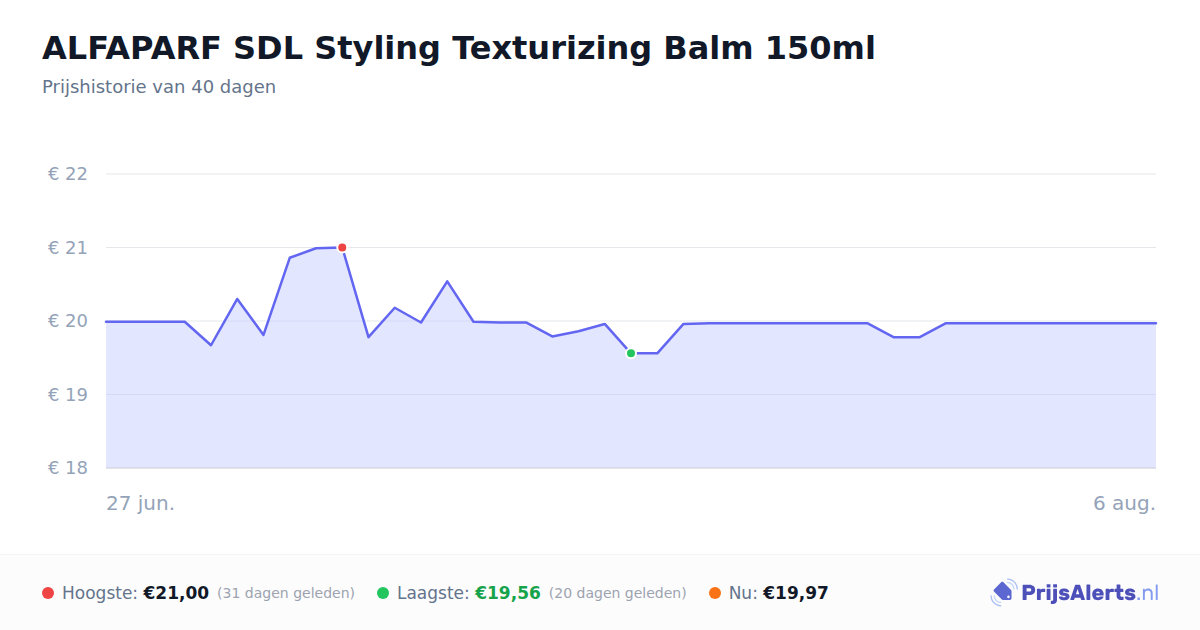Select the red Hoogste legend dot
The height and width of the screenshot is (630, 1200).
[48, 593]
